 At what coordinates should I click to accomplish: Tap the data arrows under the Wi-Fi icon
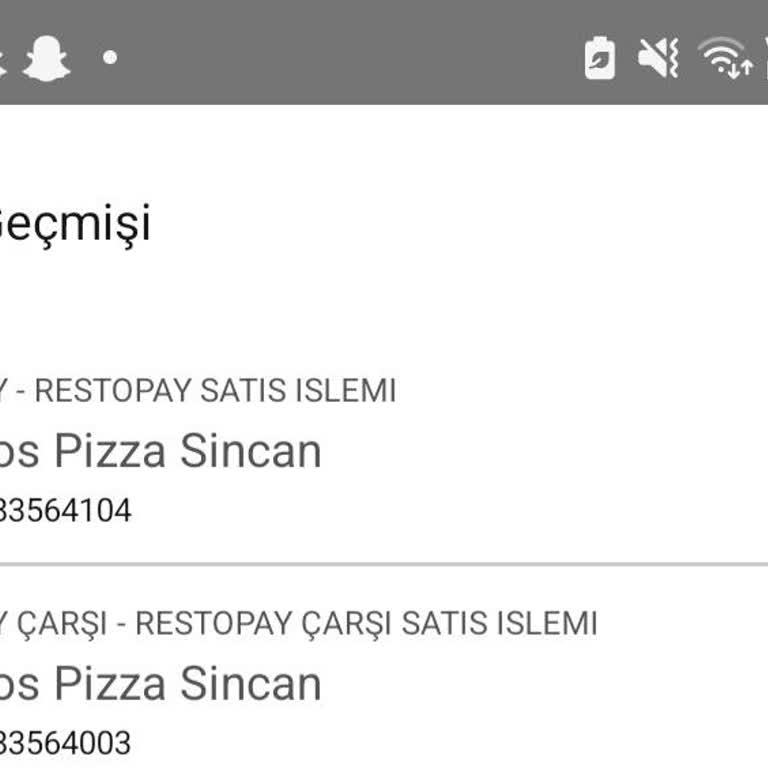coord(740,69)
